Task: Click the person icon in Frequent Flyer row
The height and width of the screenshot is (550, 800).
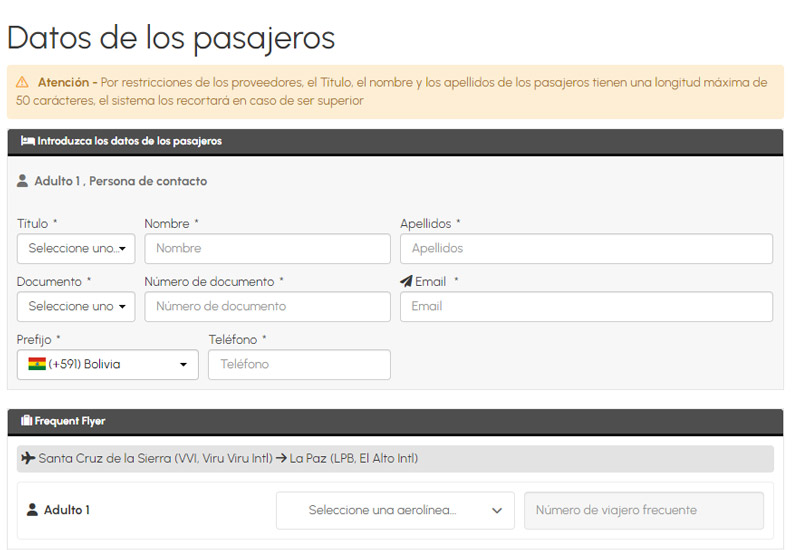Action: 32,510
